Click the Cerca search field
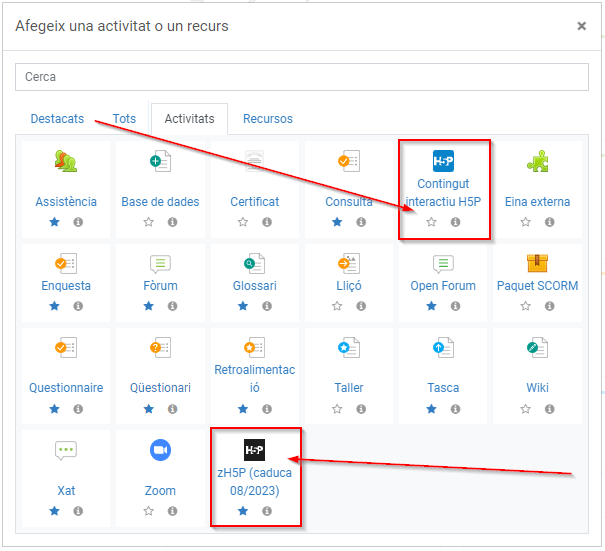This screenshot has height=551, width=605. (x=302, y=77)
